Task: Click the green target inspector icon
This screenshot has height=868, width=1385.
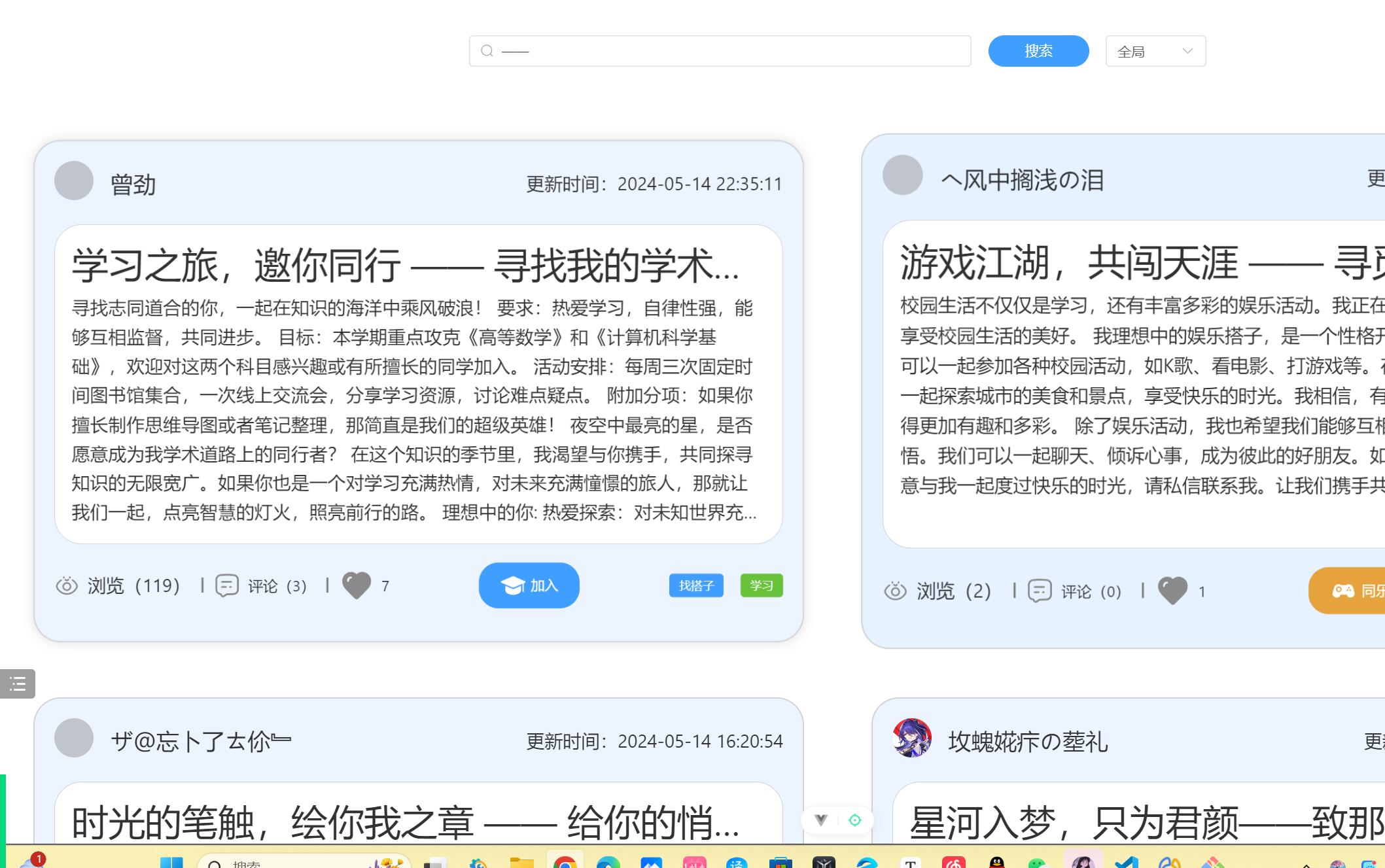Action: (854, 820)
